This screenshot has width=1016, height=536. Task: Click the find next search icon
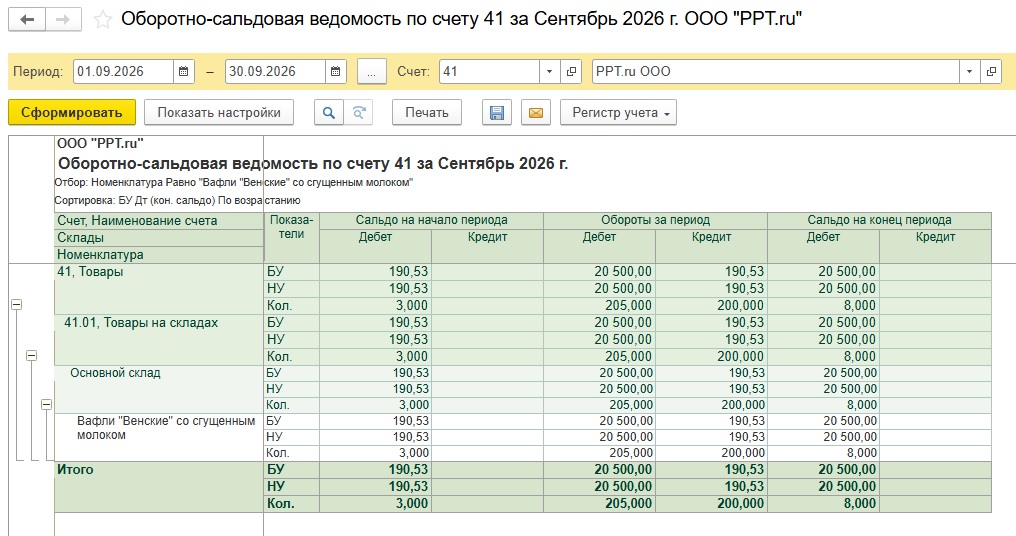[x=358, y=112]
